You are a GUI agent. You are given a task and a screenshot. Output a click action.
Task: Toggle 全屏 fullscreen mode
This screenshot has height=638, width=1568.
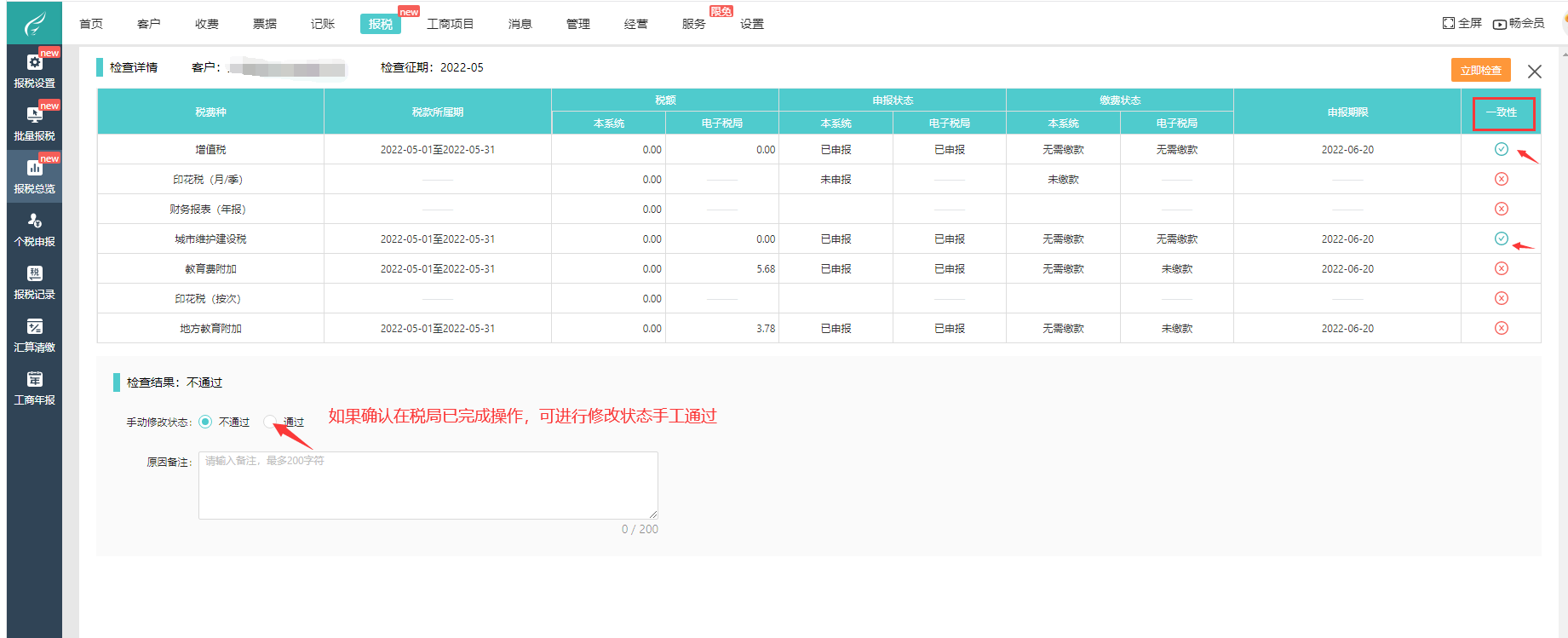(1462, 23)
